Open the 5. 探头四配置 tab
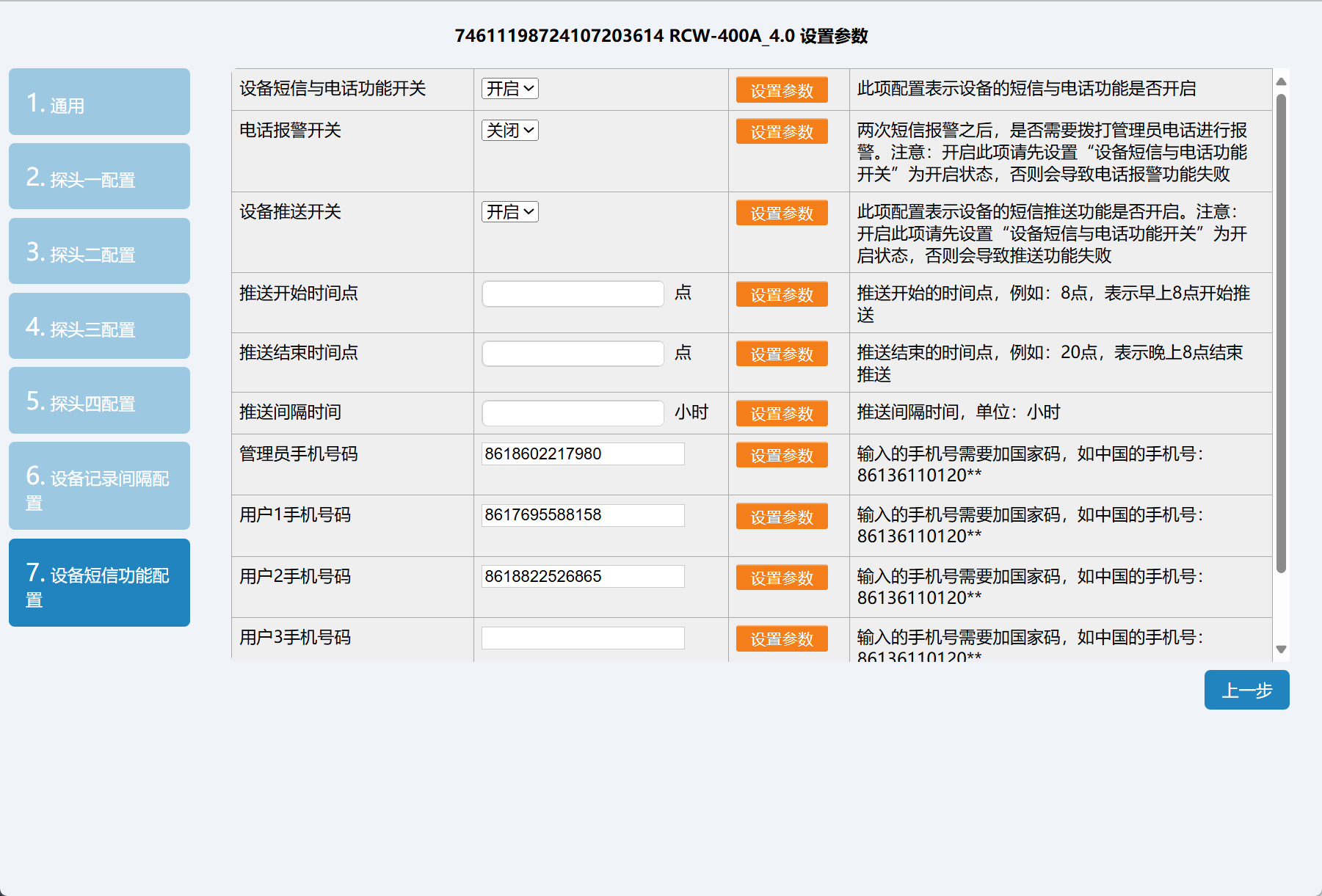Screen dimensions: 1322x896 (99, 401)
